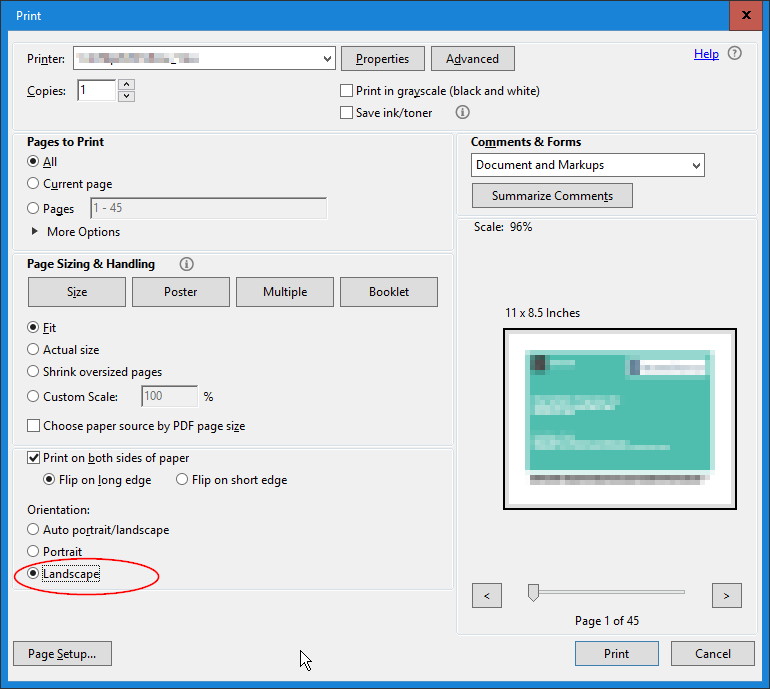
Task: Cancel the print dialog
Action: click(x=713, y=654)
